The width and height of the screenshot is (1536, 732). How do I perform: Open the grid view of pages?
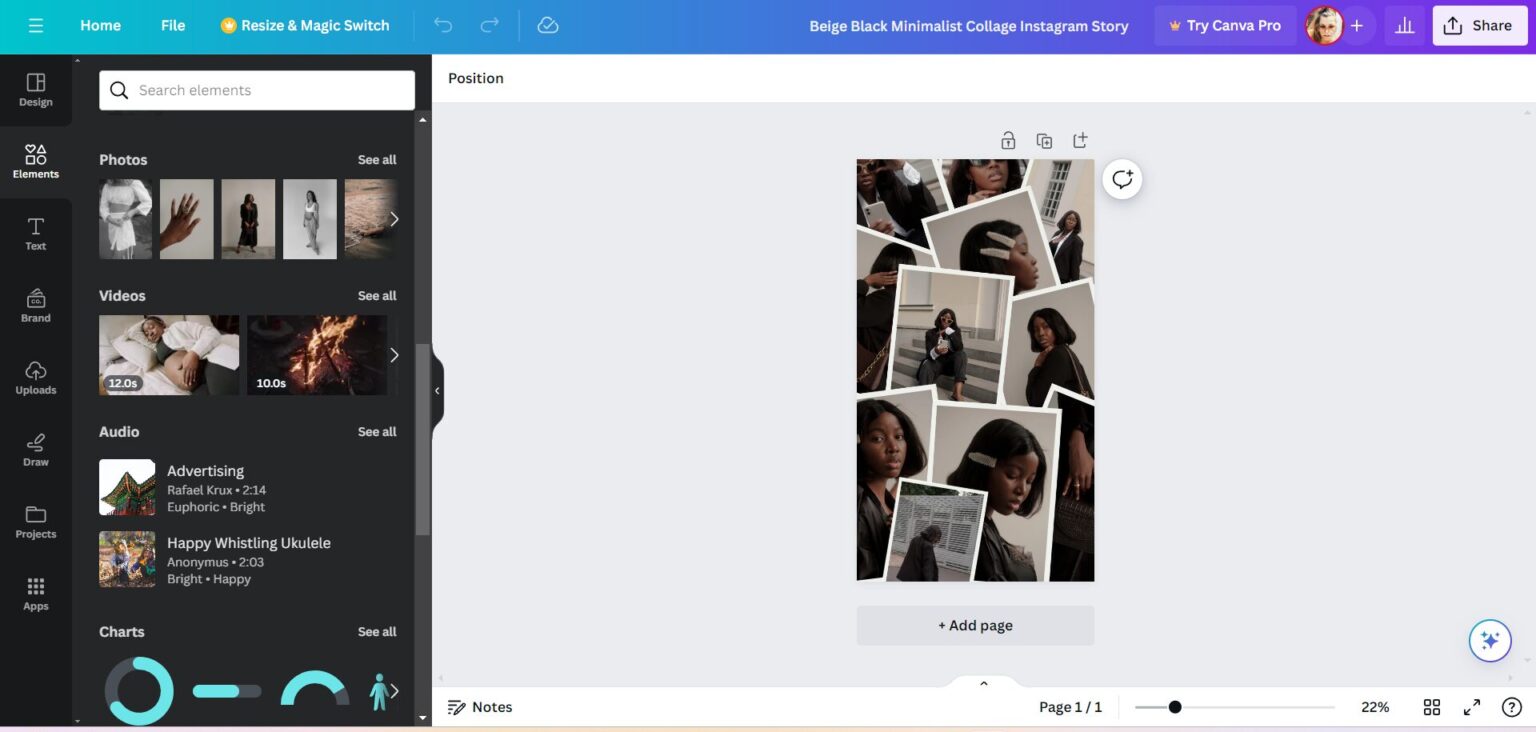point(1432,707)
